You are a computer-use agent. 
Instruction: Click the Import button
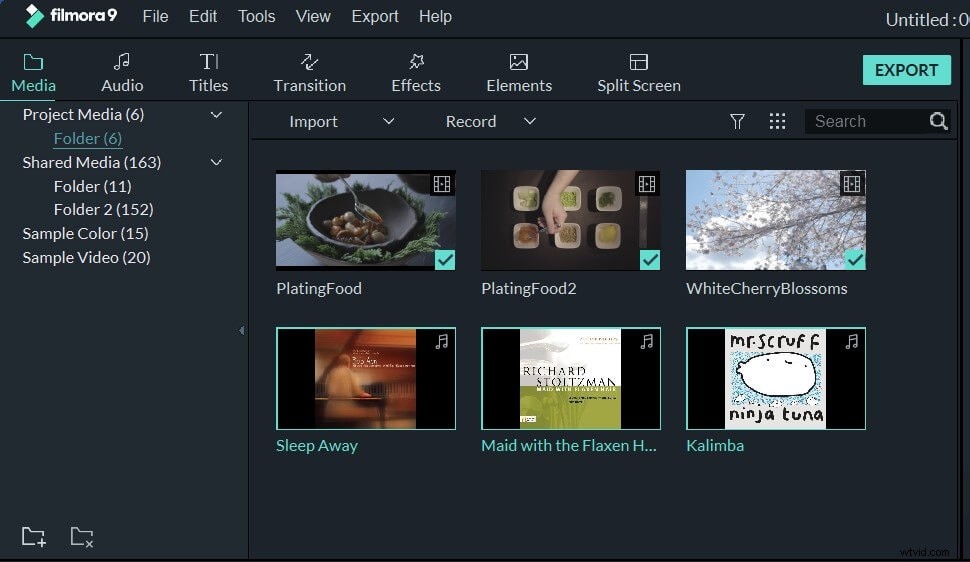point(313,121)
